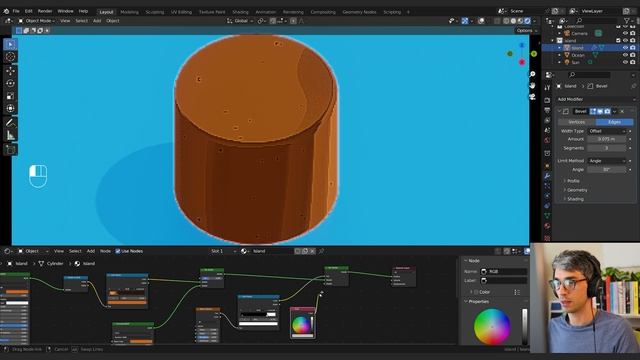Open the Output properties tab icon
This screenshot has width=640, height=360.
point(547,110)
